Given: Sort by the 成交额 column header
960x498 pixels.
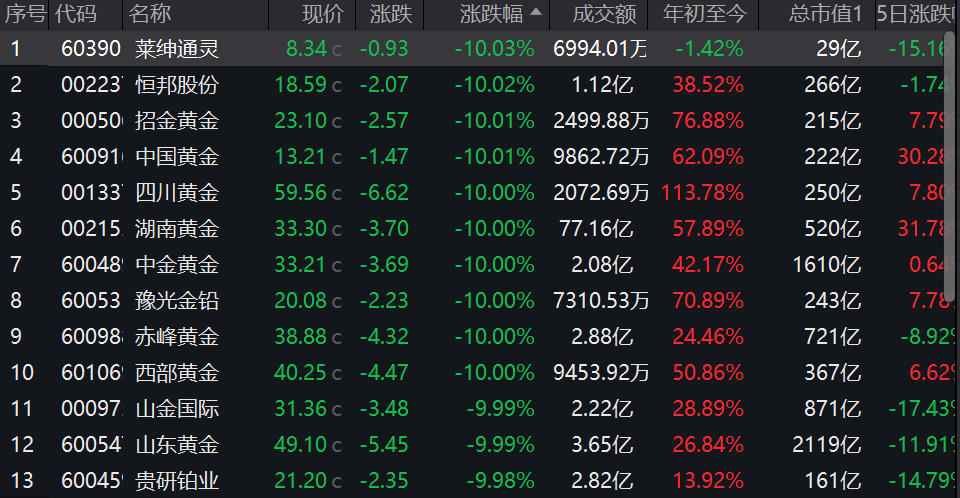Looking at the screenshot, I should click(604, 14).
